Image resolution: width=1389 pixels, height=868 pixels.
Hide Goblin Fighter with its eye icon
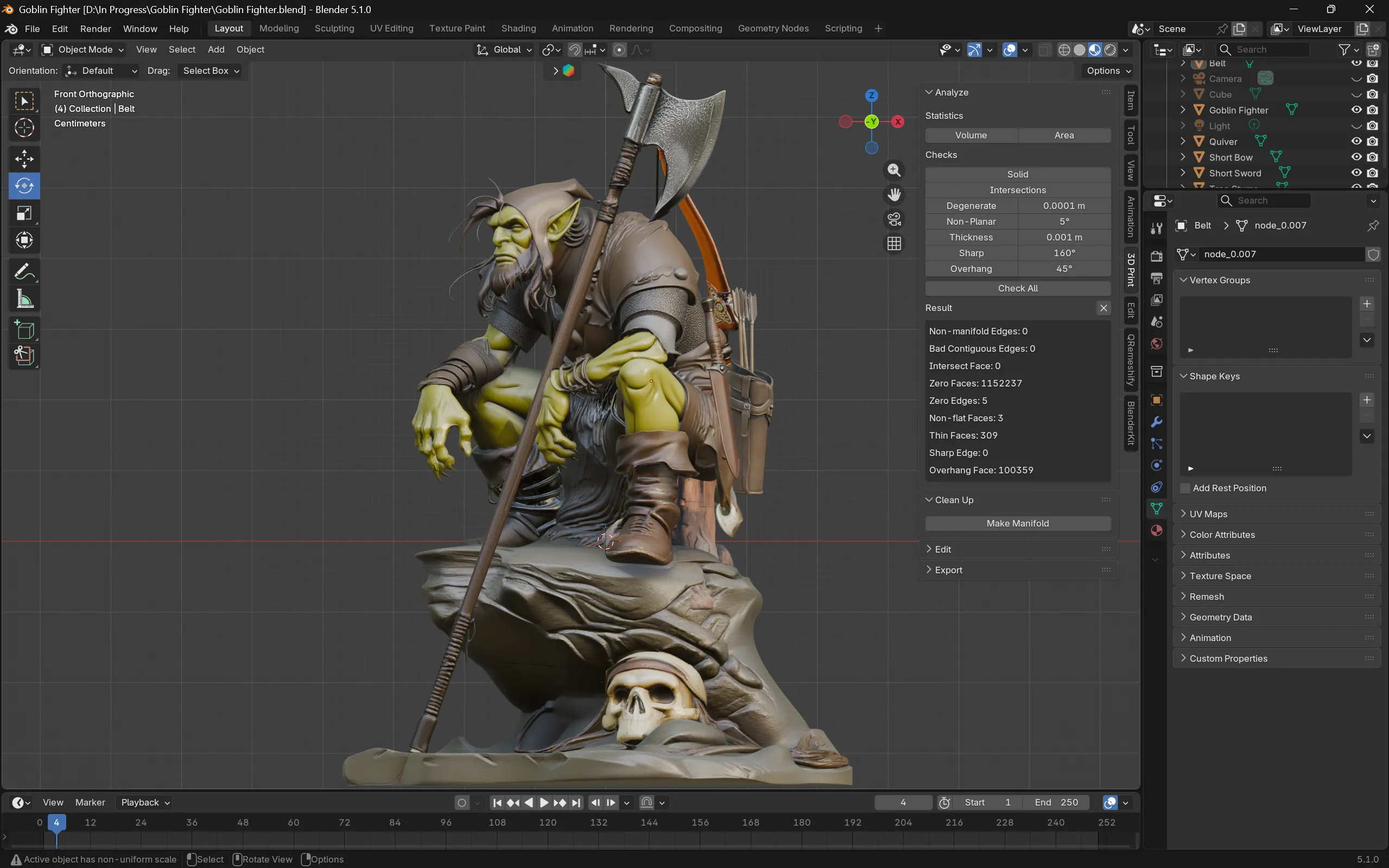click(x=1356, y=110)
